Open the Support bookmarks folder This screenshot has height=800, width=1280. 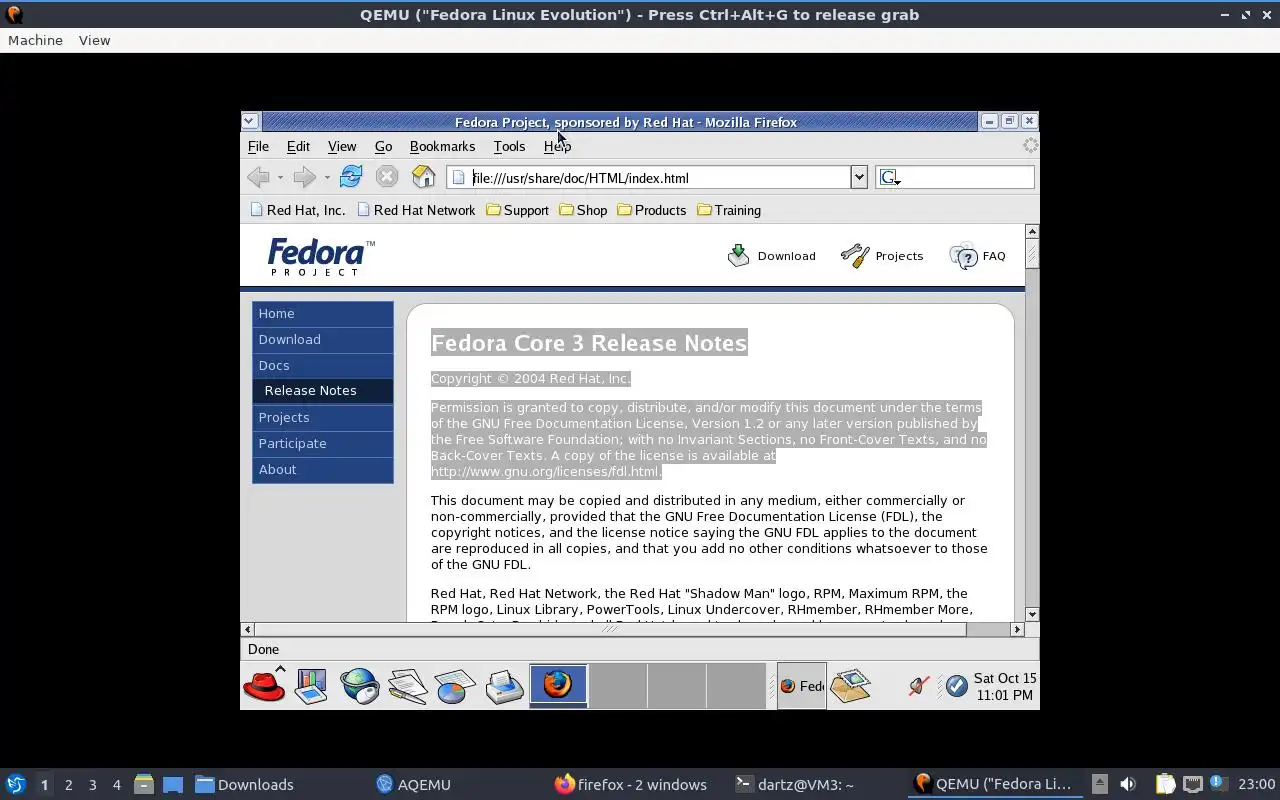click(x=517, y=210)
